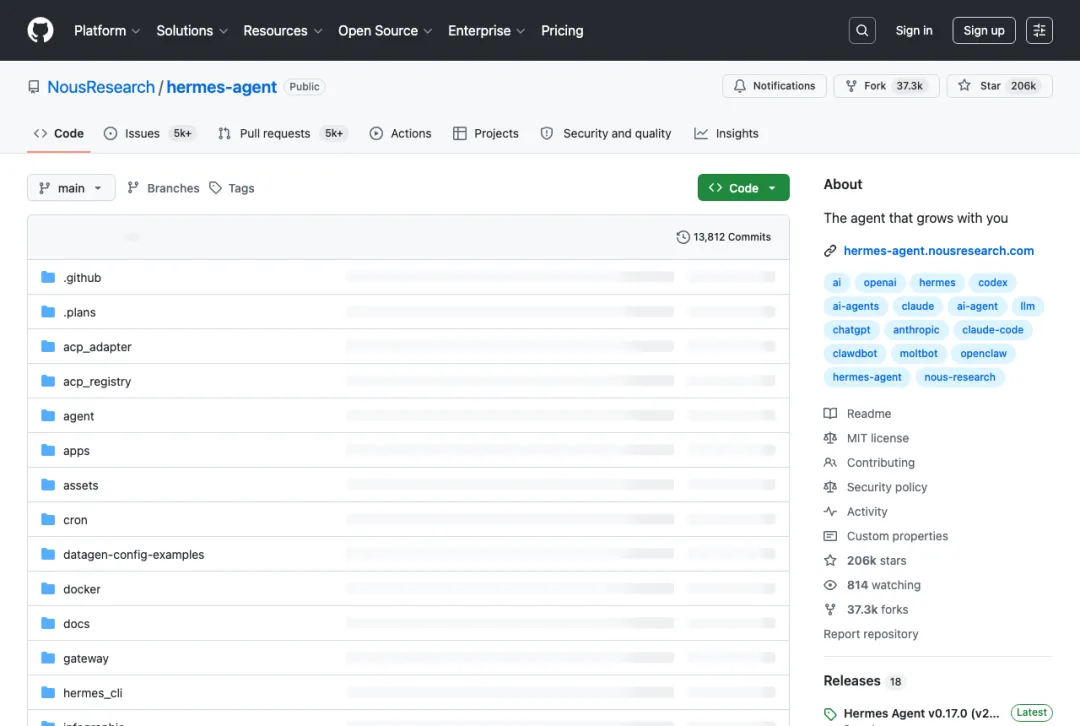Image resolution: width=1080 pixels, height=726 pixels.
Task: Click the Activity pulse icon
Action: tap(830, 512)
